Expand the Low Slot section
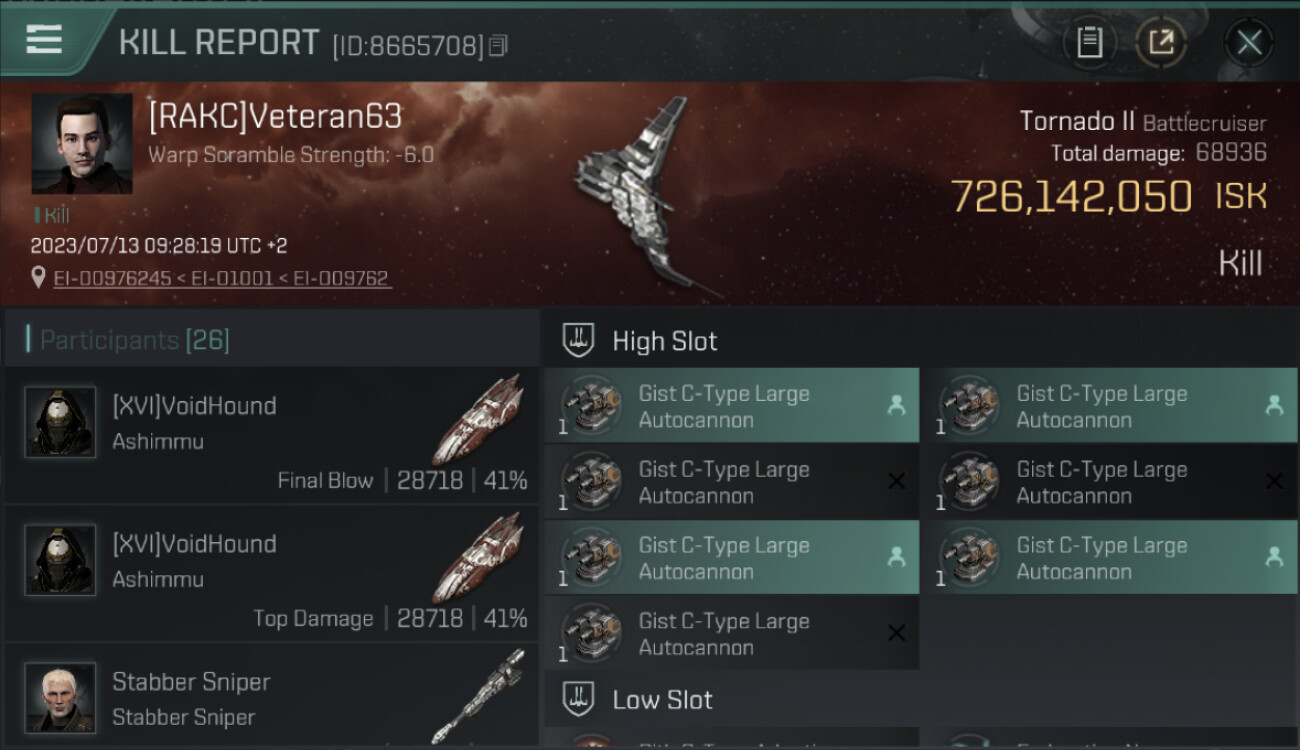1300x750 pixels. 662,699
